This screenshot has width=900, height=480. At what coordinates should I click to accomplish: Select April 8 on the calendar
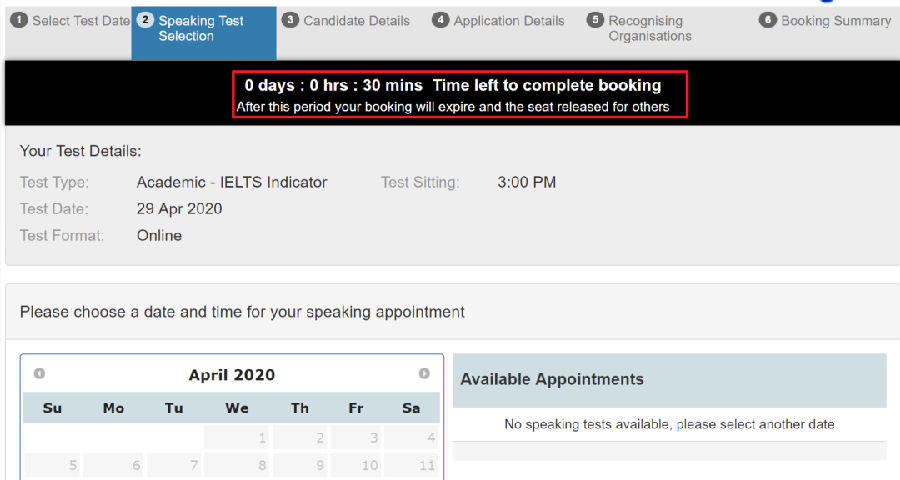coord(237,465)
